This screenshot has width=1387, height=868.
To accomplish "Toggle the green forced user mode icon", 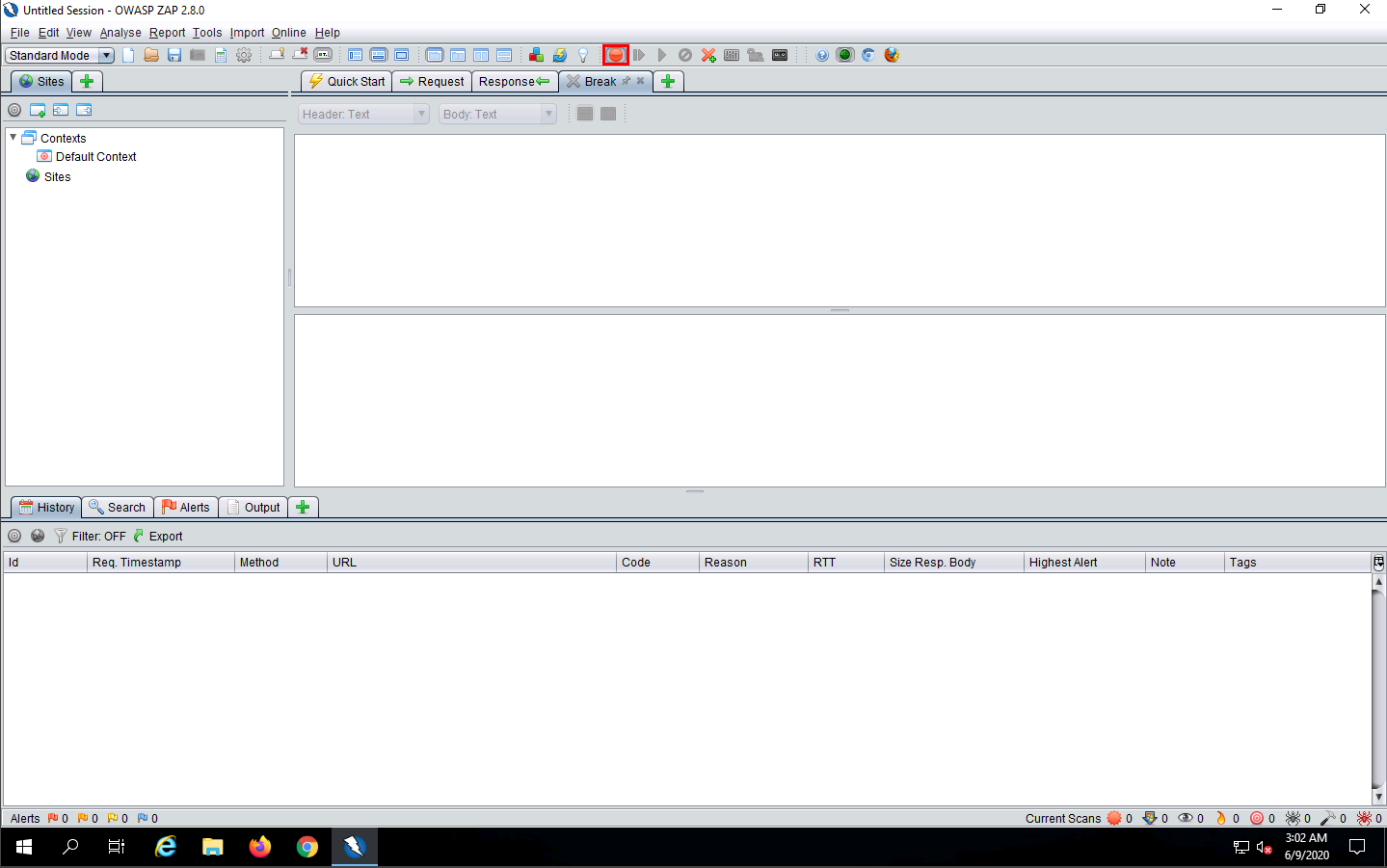I will pyautogui.click(x=845, y=55).
